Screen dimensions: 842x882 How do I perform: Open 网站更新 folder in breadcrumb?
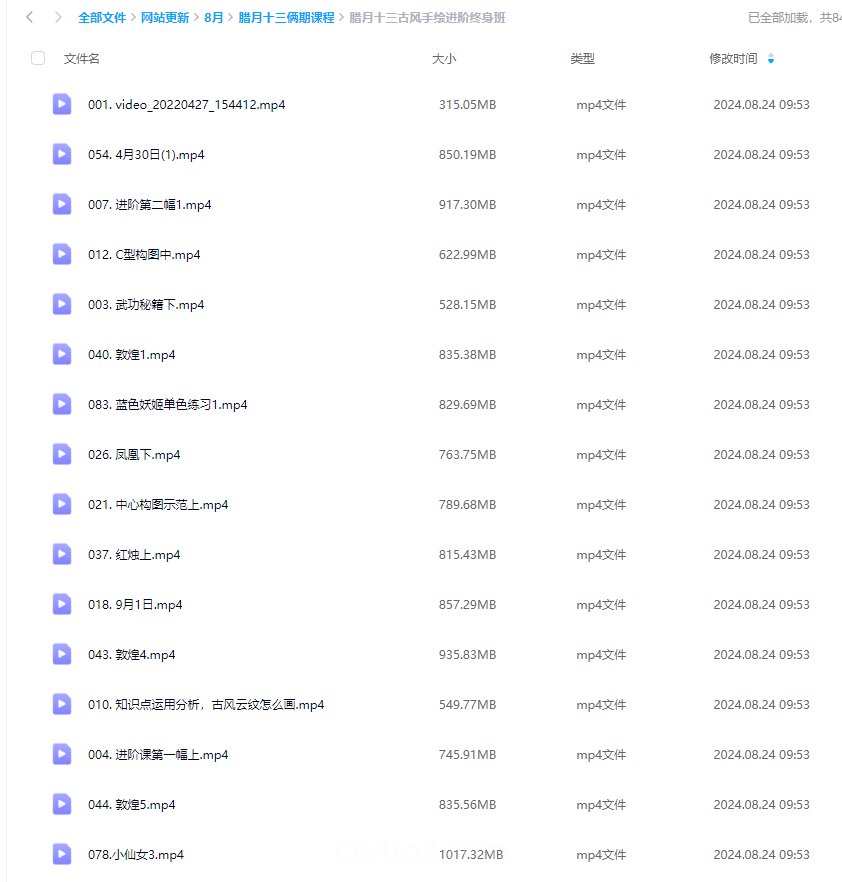(x=165, y=18)
